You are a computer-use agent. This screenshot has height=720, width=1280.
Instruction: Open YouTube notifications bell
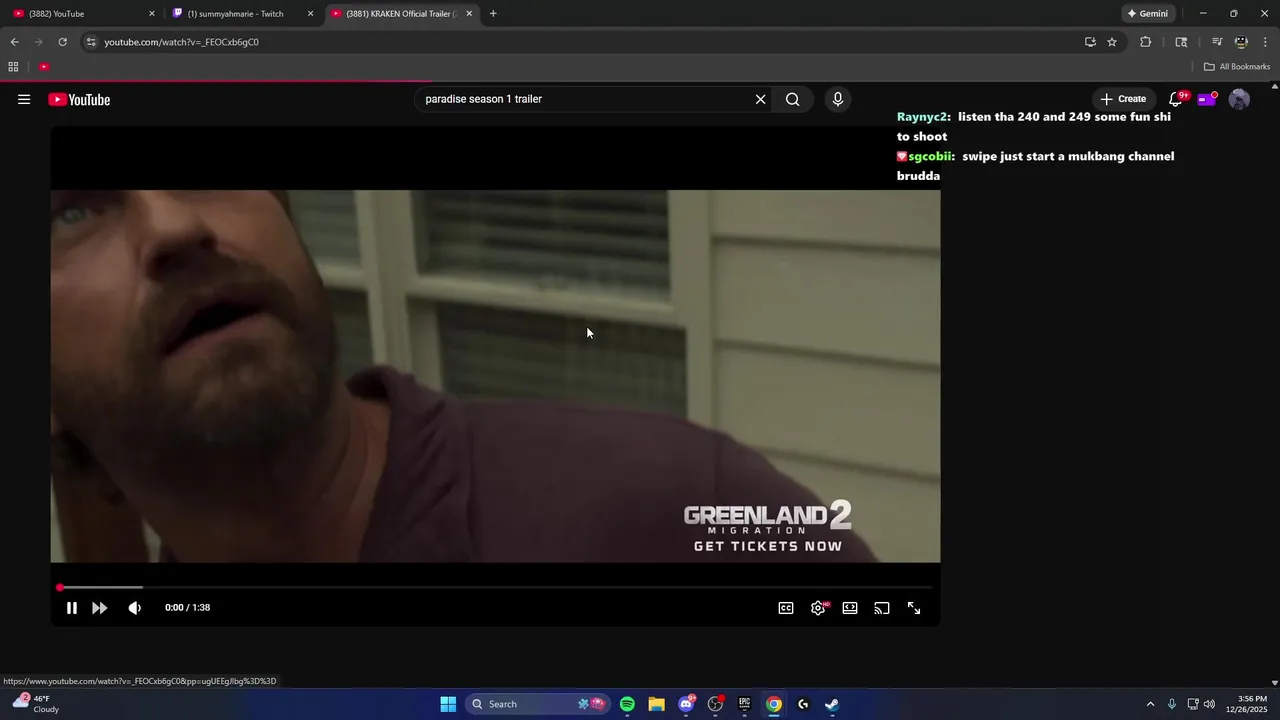pyautogui.click(x=1177, y=99)
